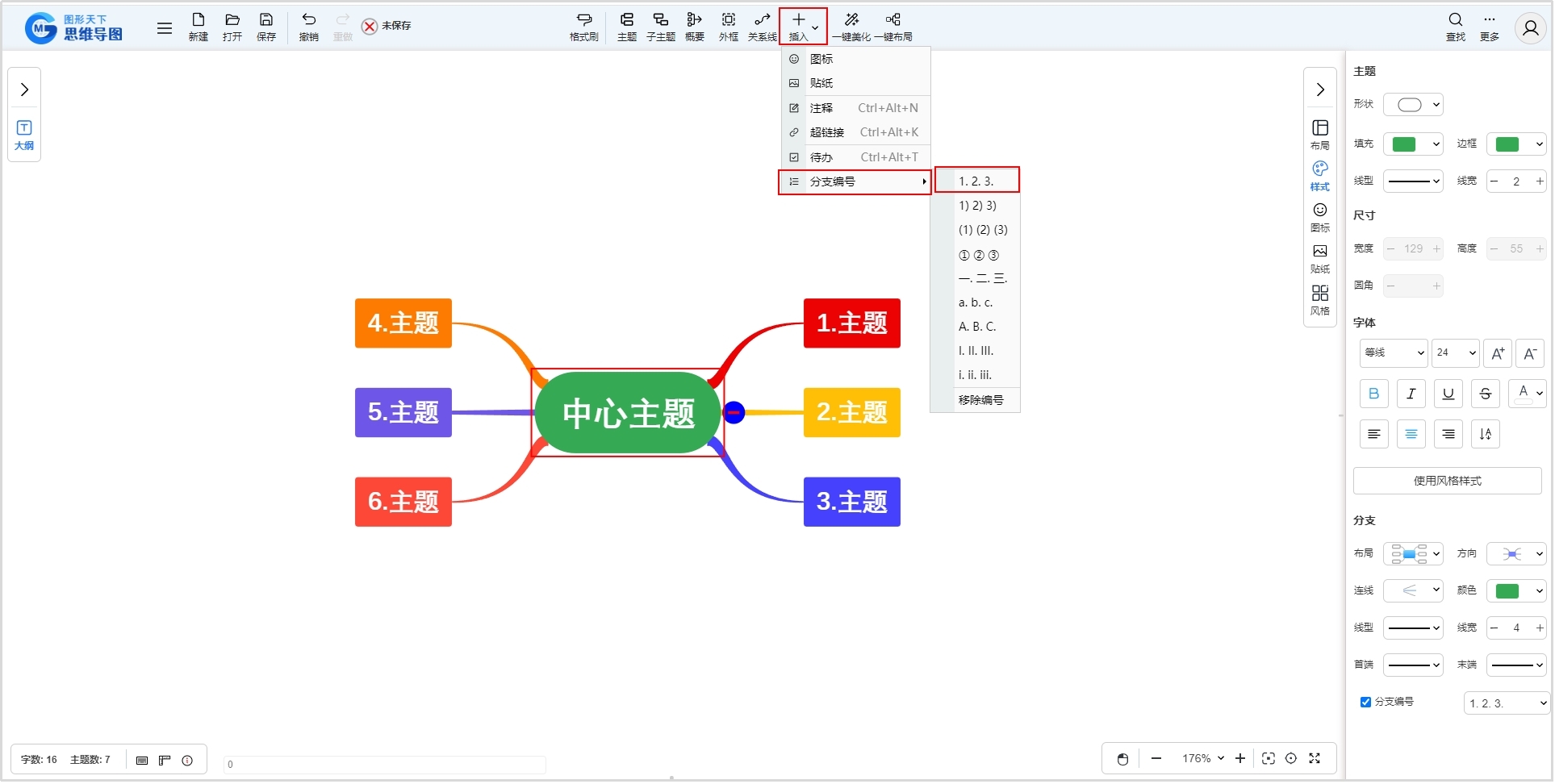The width and height of the screenshot is (1555, 784).
Task: Align text center
Action: tap(1411, 434)
